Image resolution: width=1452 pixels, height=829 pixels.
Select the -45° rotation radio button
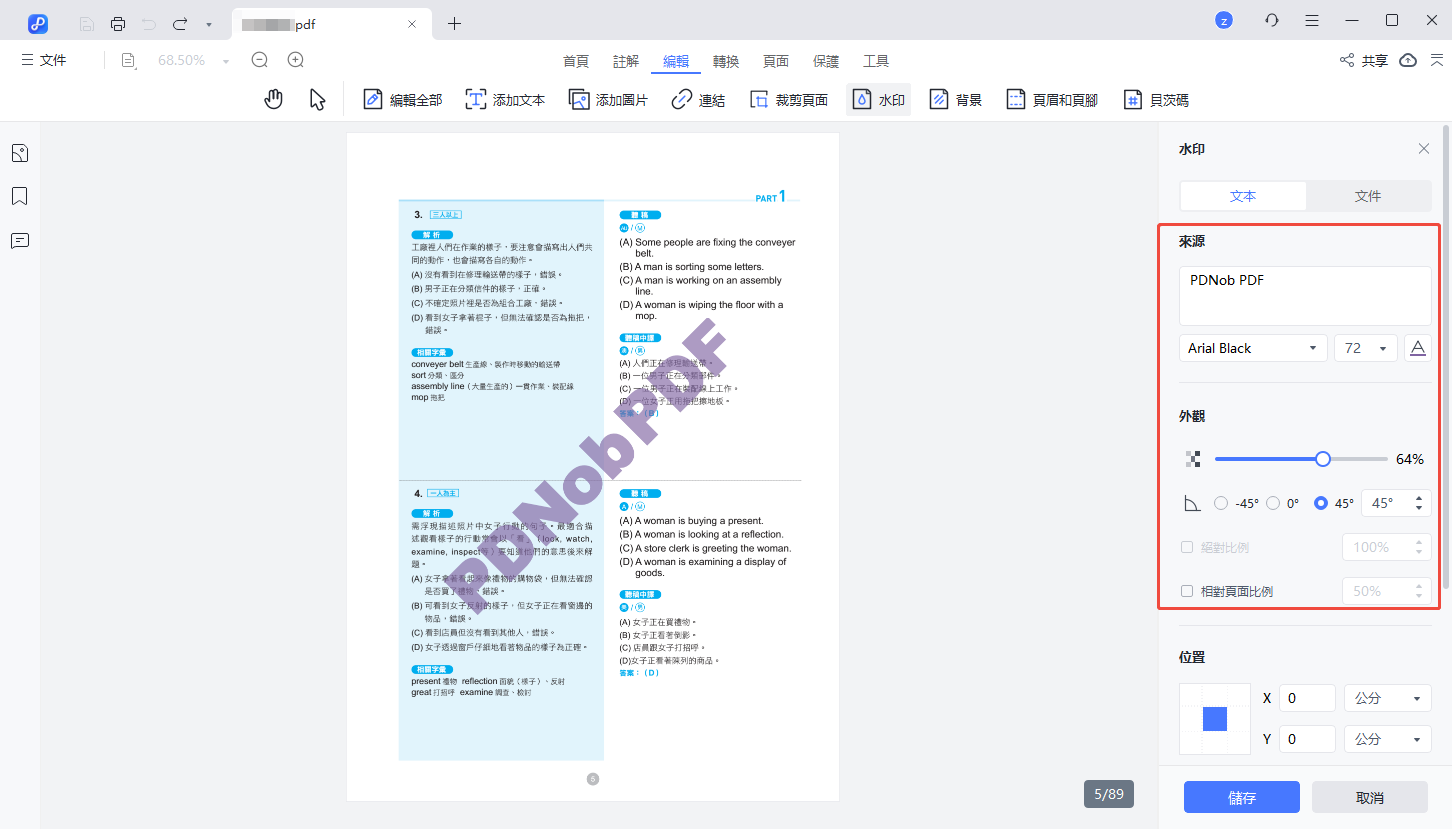[1221, 503]
